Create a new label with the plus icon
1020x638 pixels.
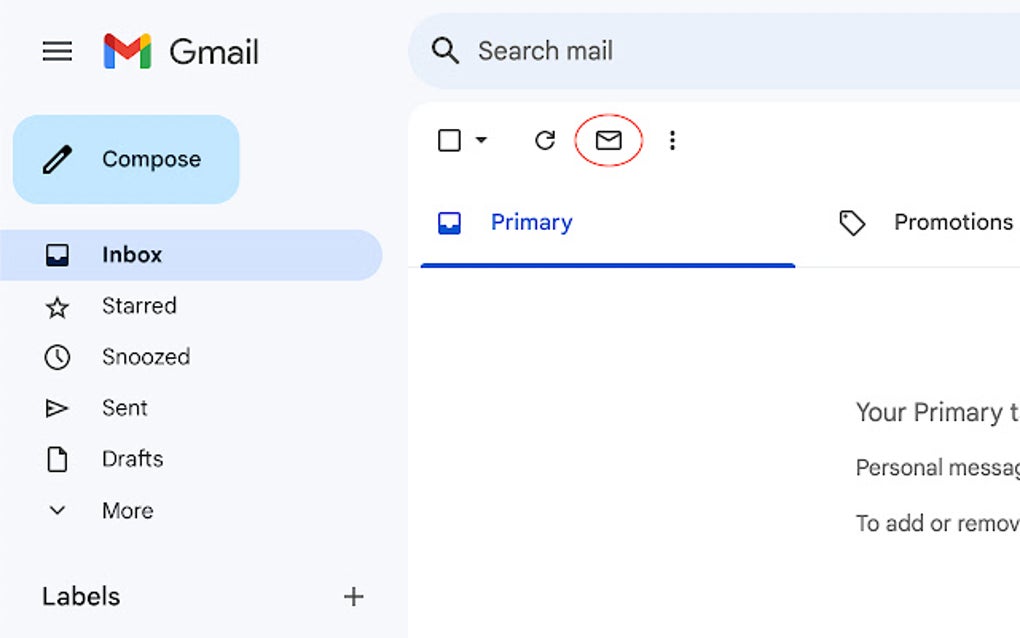point(353,596)
